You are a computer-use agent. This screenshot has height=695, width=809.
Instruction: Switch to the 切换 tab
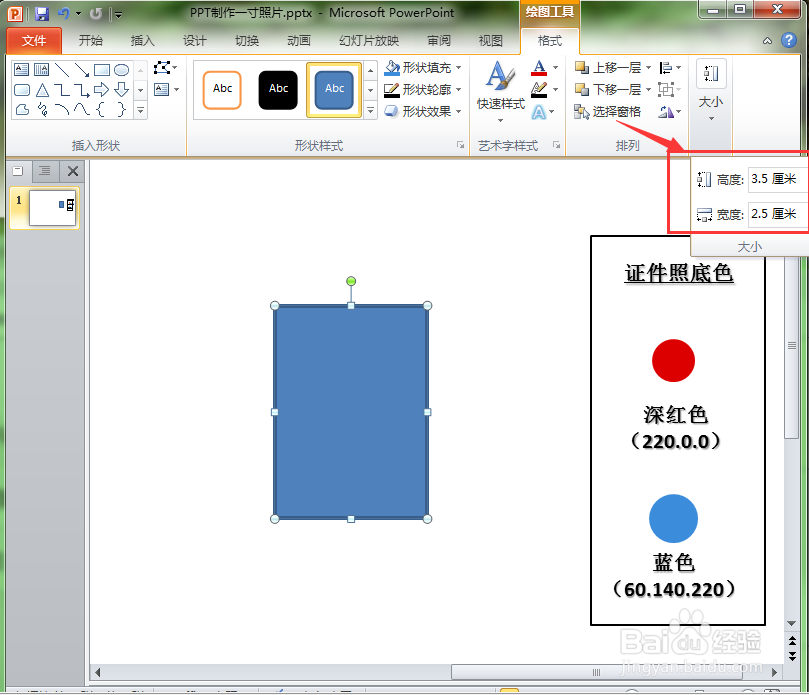pyautogui.click(x=247, y=41)
